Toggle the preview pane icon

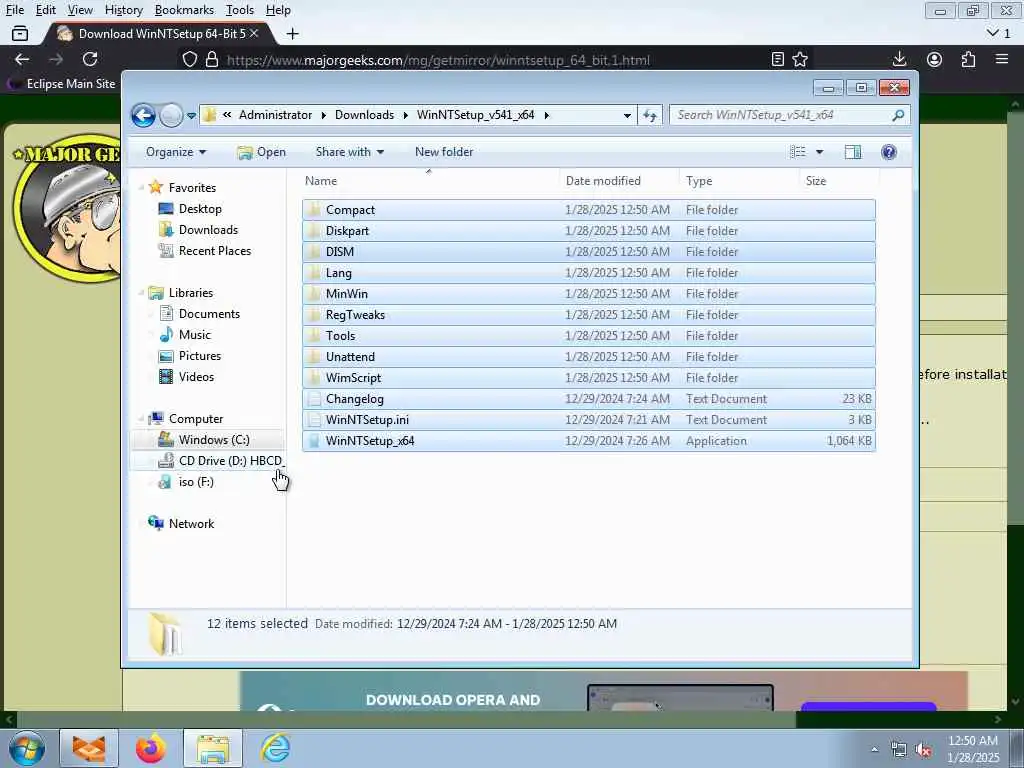(853, 152)
